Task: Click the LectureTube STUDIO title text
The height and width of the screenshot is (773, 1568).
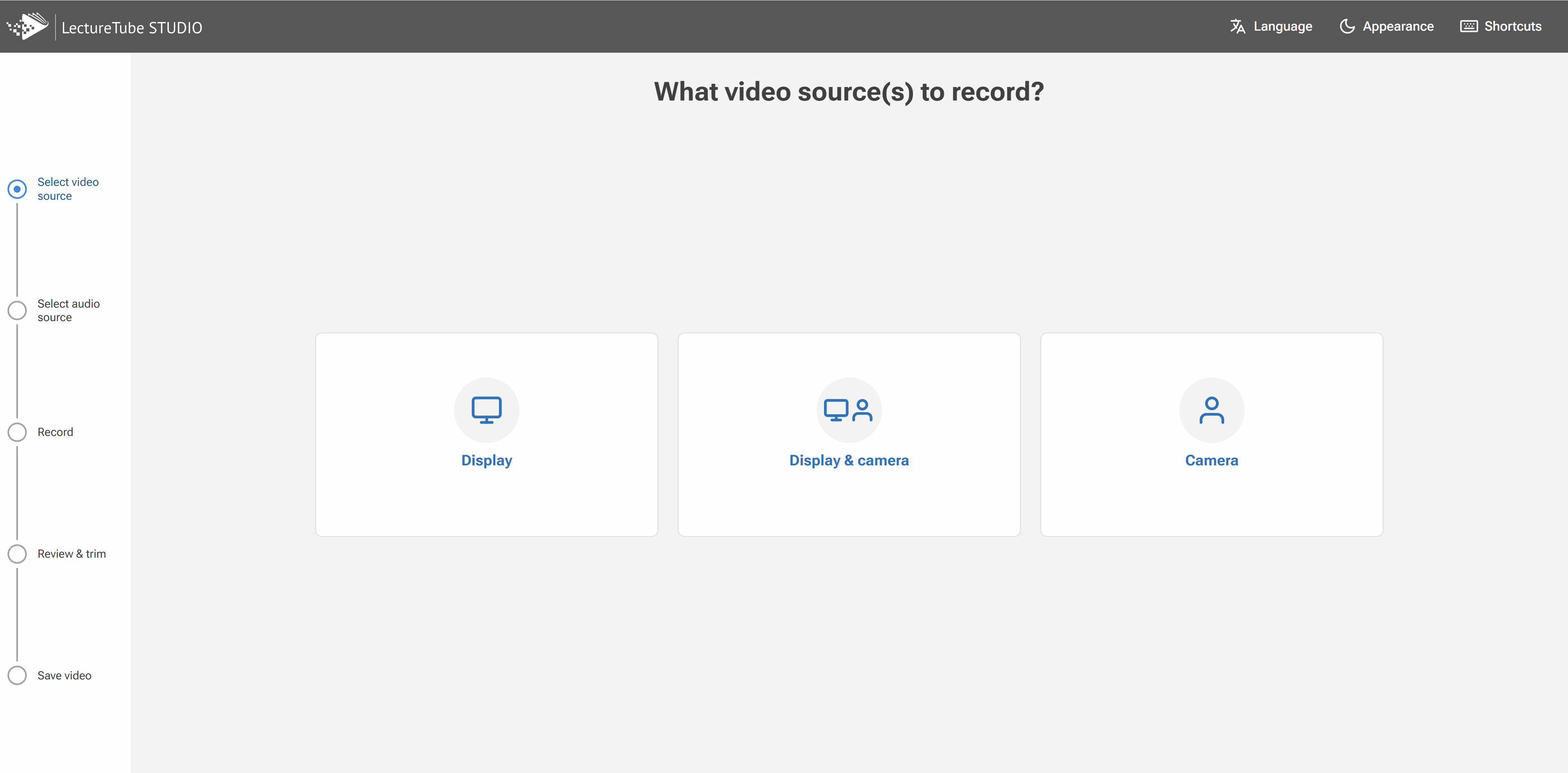Action: 131,27
